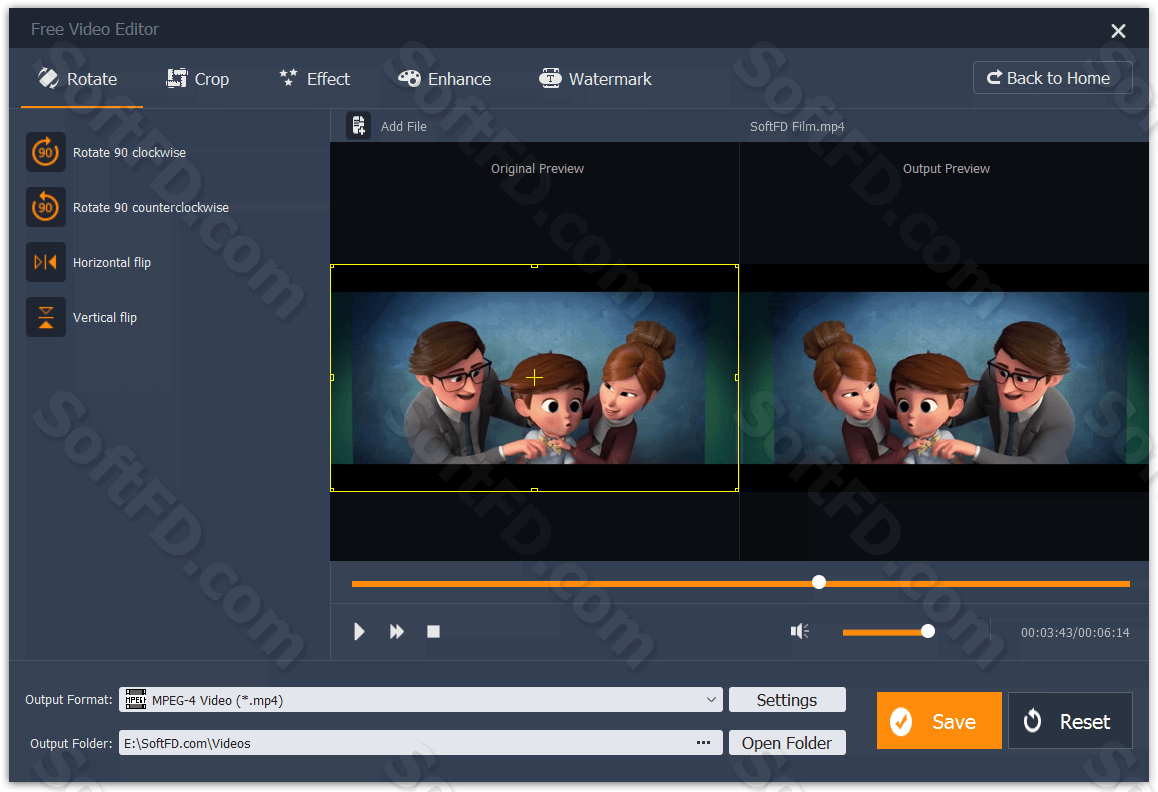This screenshot has width=1158, height=792.
Task: Click the Settings button
Action: click(x=787, y=700)
